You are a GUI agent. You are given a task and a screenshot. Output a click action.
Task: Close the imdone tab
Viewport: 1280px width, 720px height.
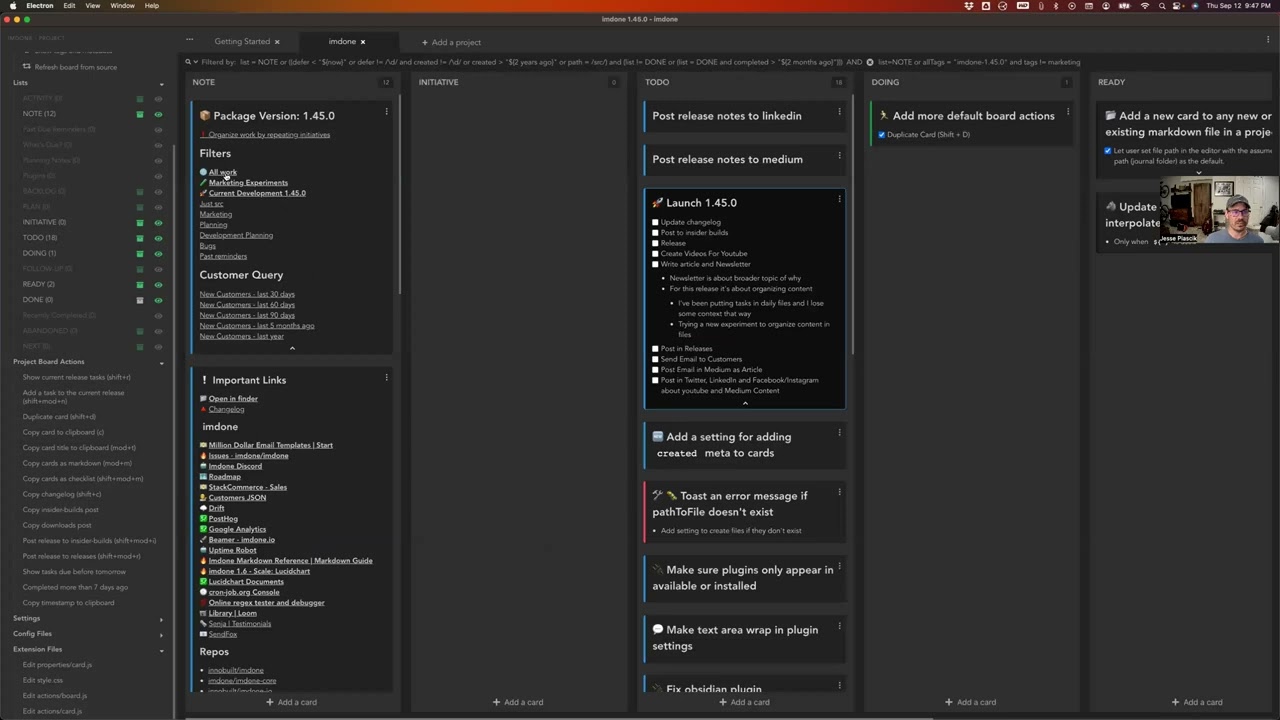(x=363, y=42)
